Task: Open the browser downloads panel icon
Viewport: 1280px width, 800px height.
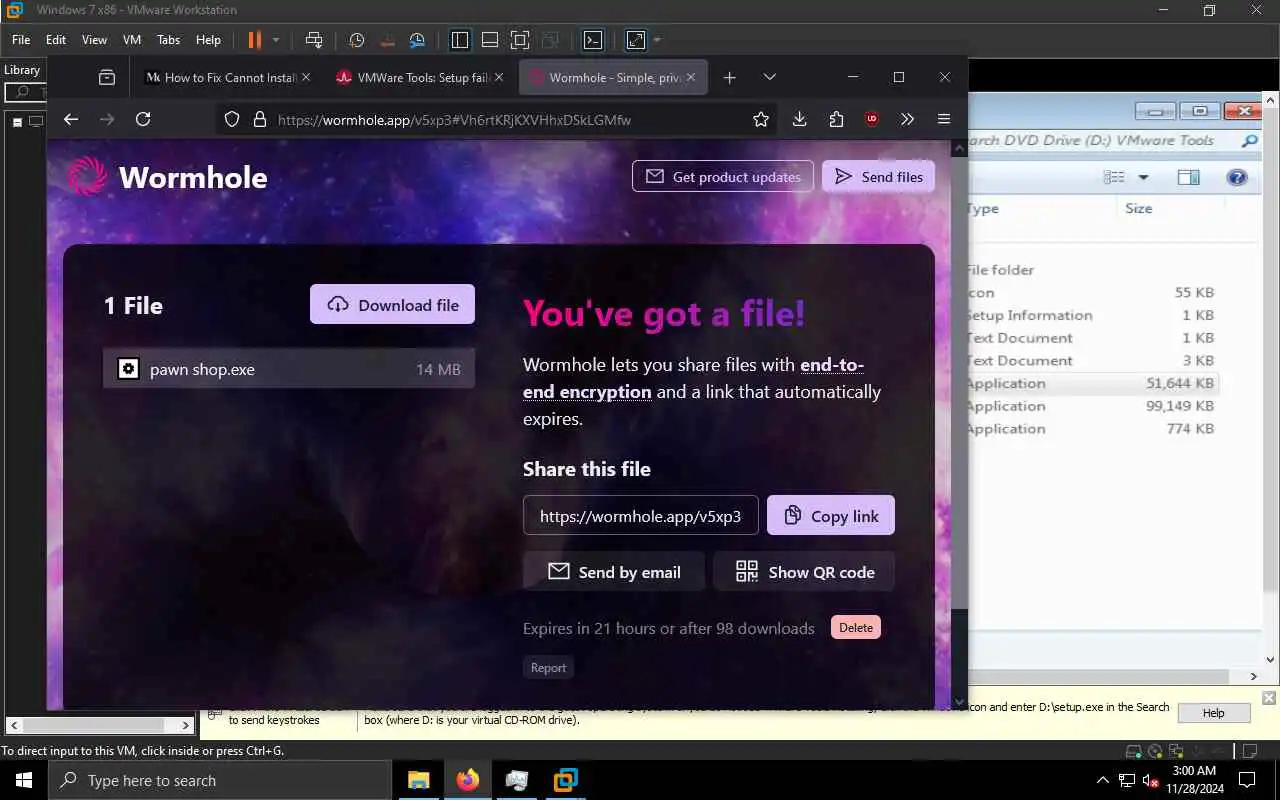Action: point(799,119)
